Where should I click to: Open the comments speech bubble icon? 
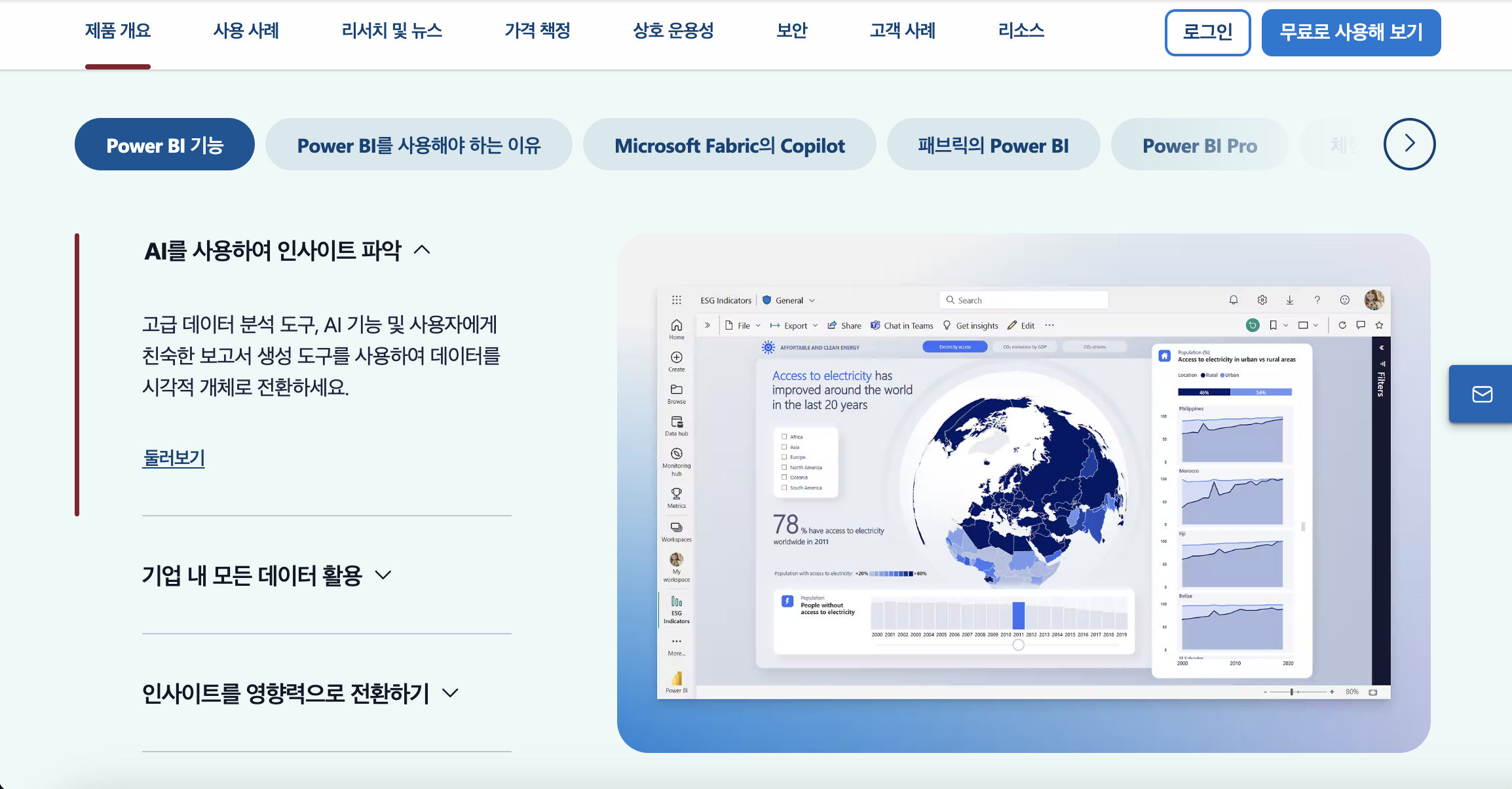point(1361,325)
